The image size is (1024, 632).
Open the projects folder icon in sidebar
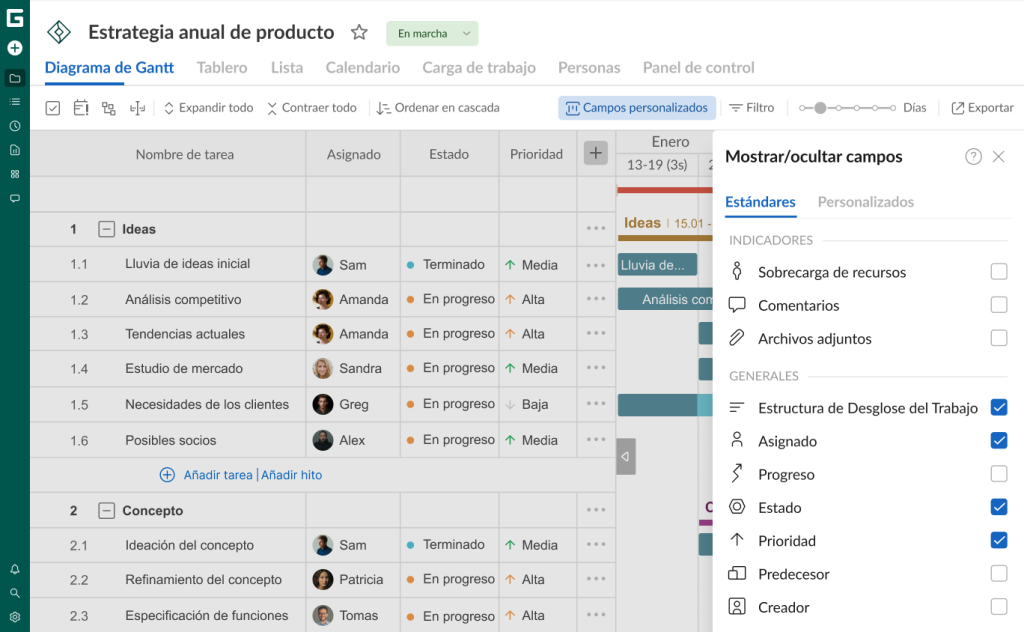click(x=15, y=78)
